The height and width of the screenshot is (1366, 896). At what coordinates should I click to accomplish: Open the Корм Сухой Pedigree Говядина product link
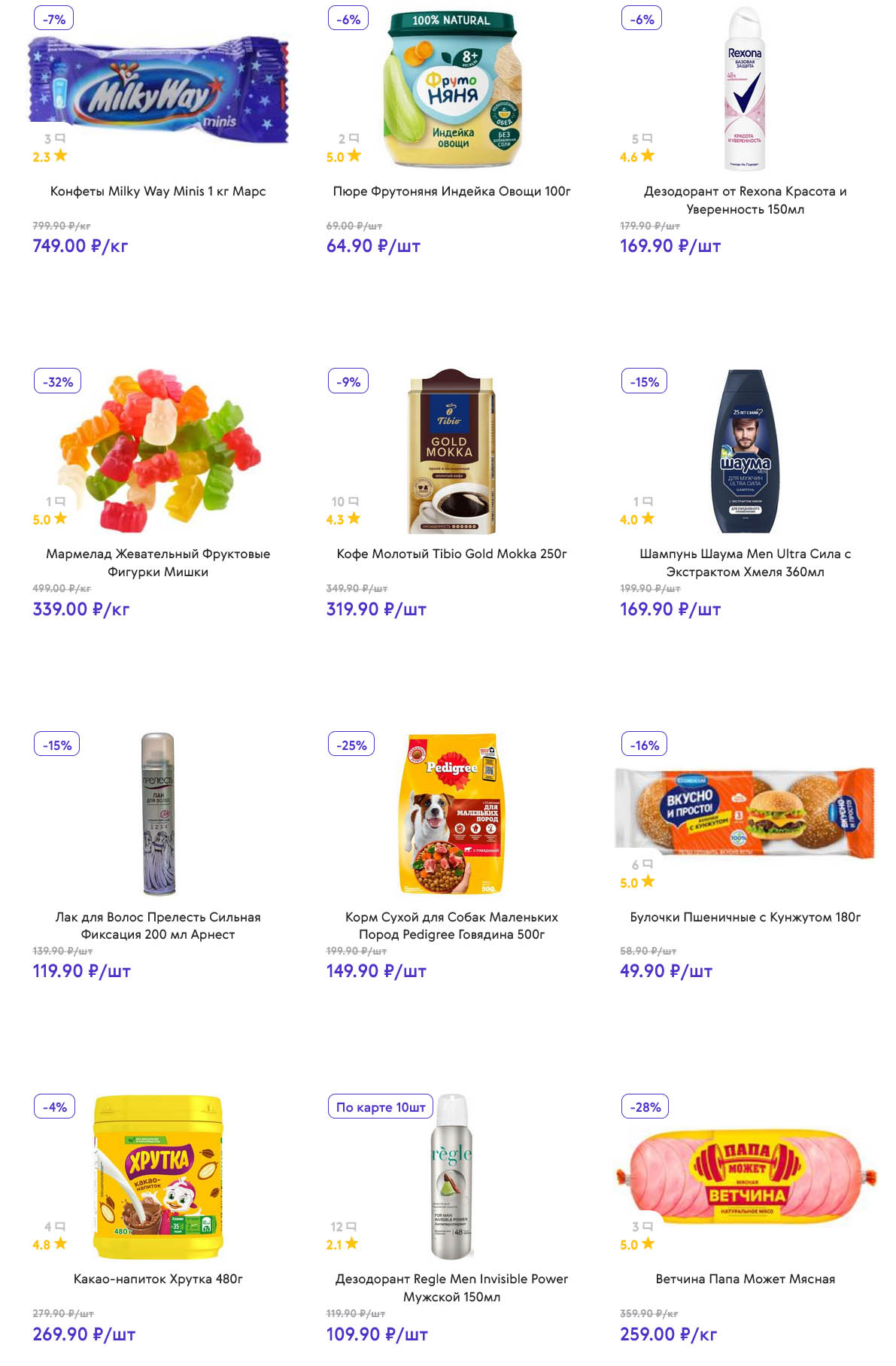(451, 926)
